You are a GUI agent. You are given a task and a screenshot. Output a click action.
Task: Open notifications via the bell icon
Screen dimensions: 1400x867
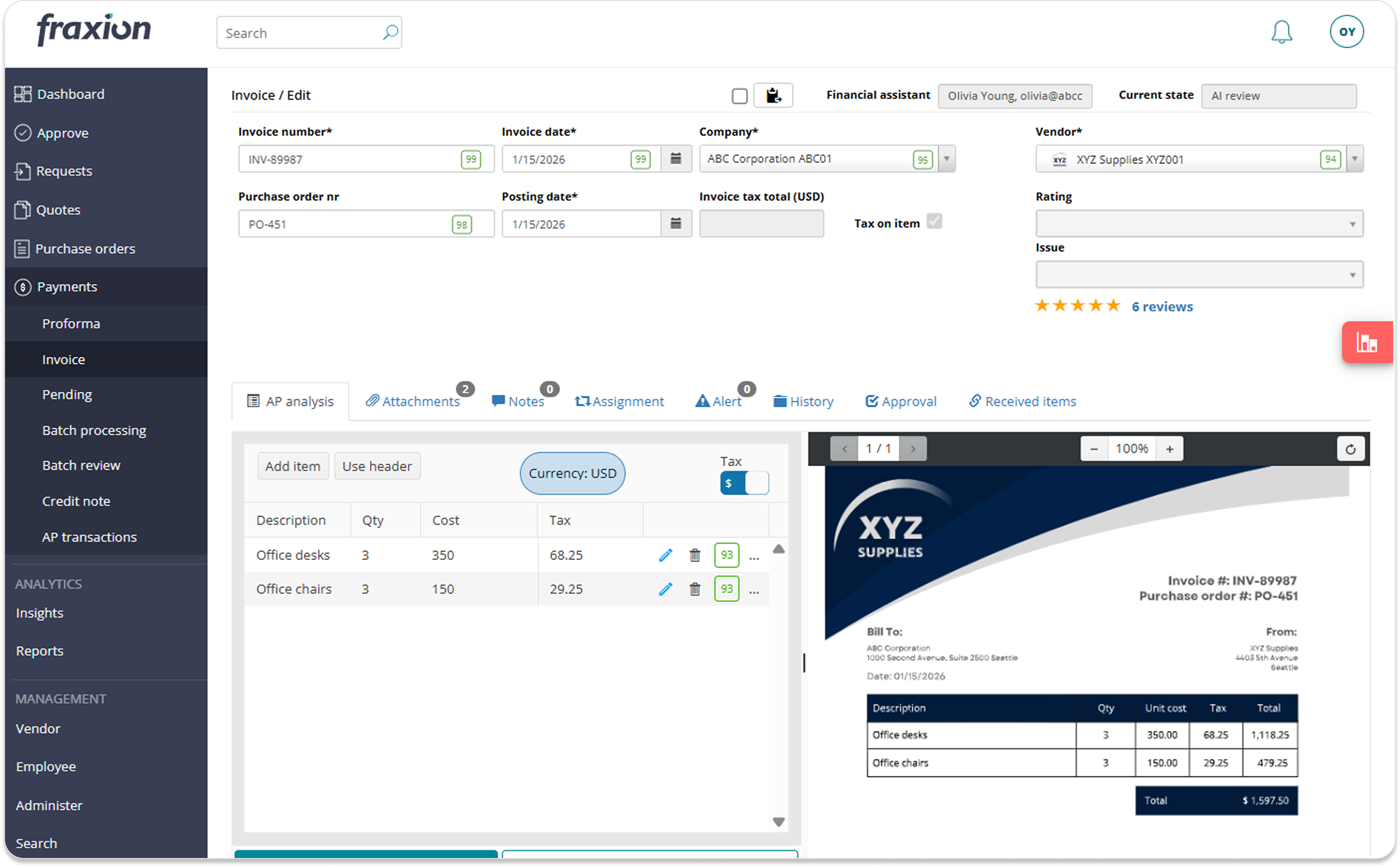click(1283, 32)
